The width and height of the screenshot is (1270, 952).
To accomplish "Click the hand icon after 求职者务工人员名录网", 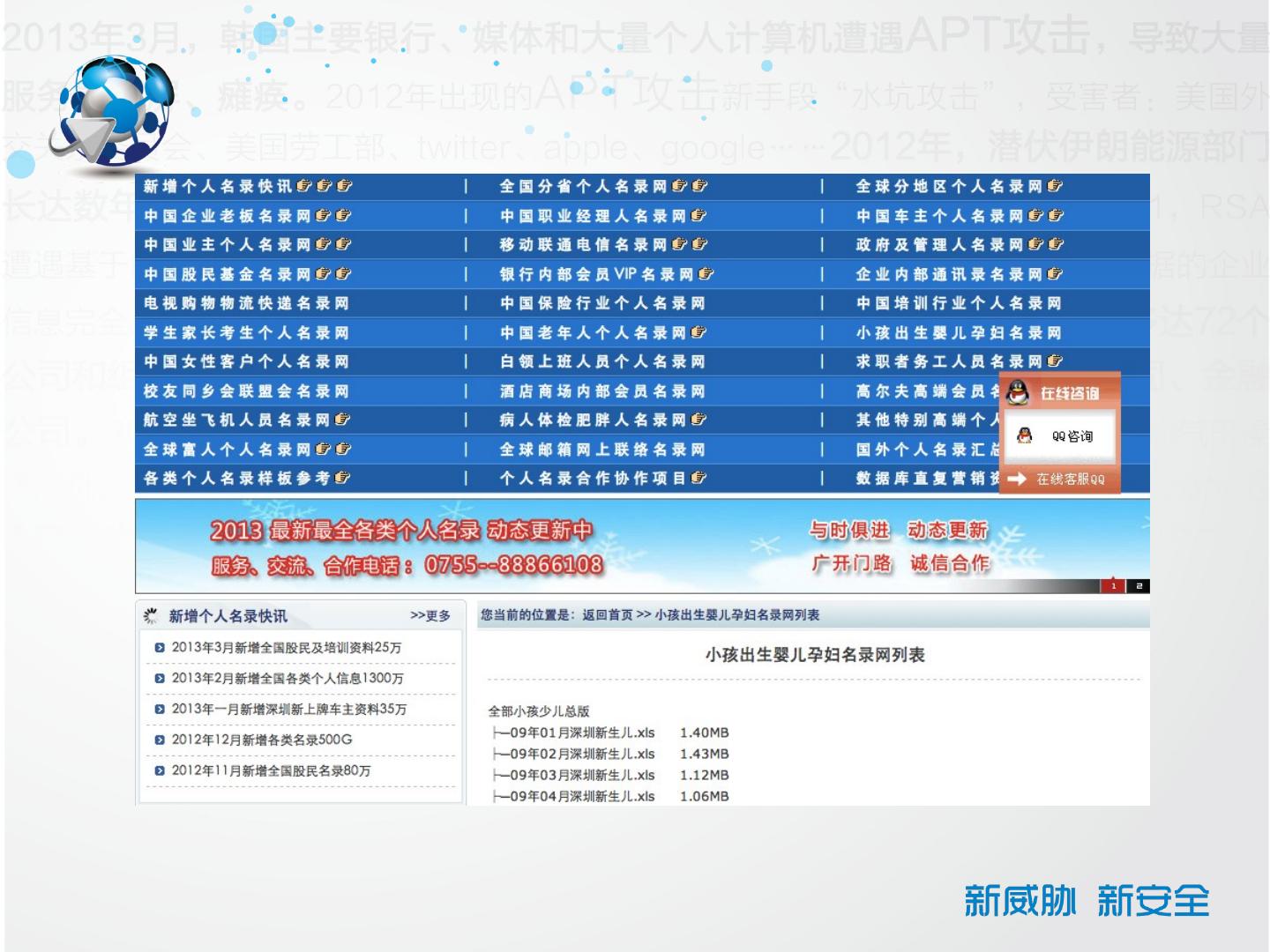I will pyautogui.click(x=1055, y=361).
